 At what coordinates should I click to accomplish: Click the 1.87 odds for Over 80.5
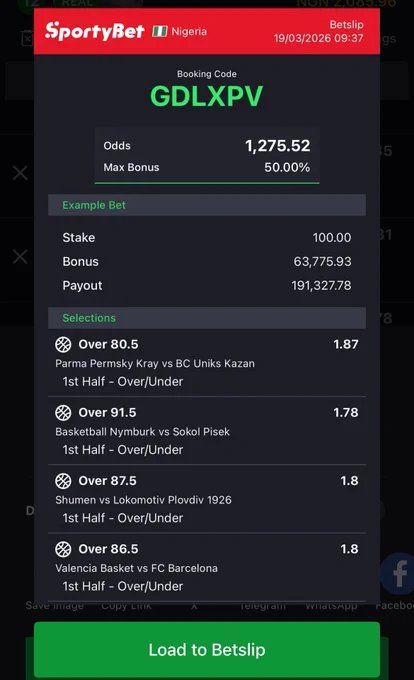click(x=346, y=344)
